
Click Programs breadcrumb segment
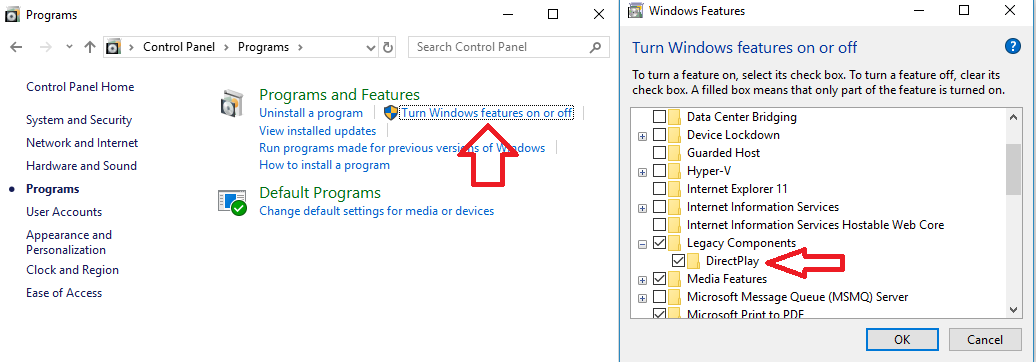[264, 47]
